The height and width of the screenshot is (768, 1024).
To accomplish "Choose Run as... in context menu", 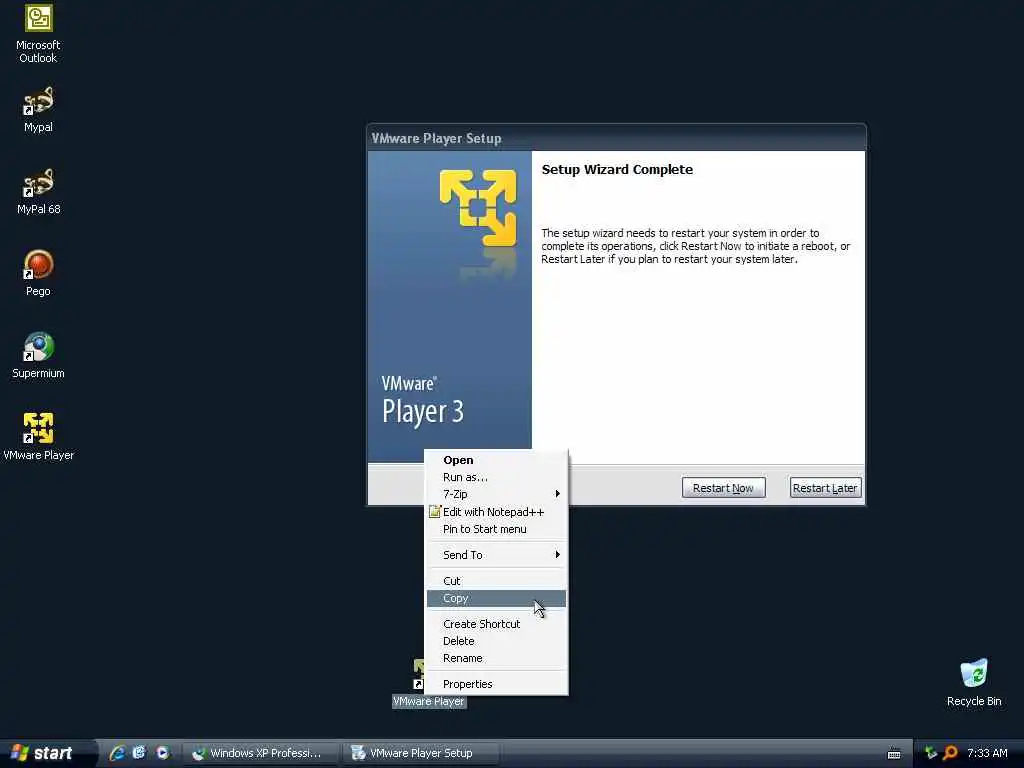I will [496, 477].
